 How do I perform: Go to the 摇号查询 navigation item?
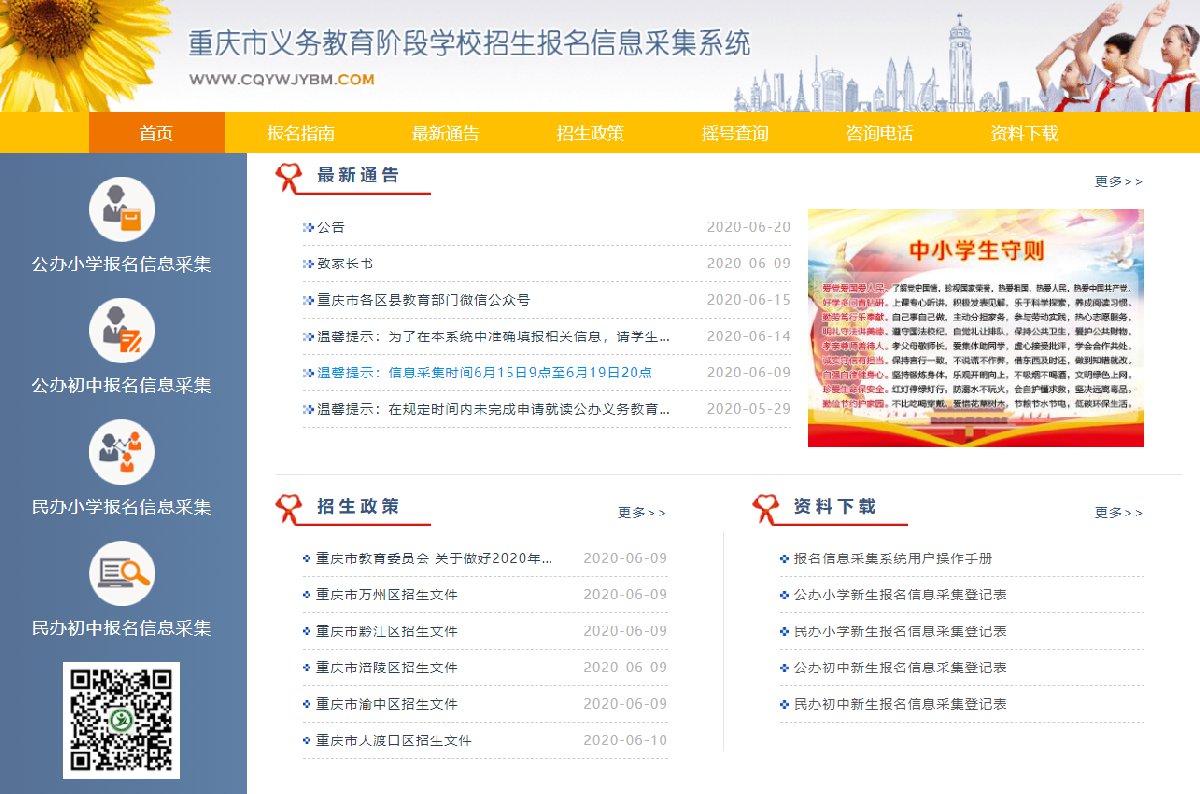click(735, 133)
